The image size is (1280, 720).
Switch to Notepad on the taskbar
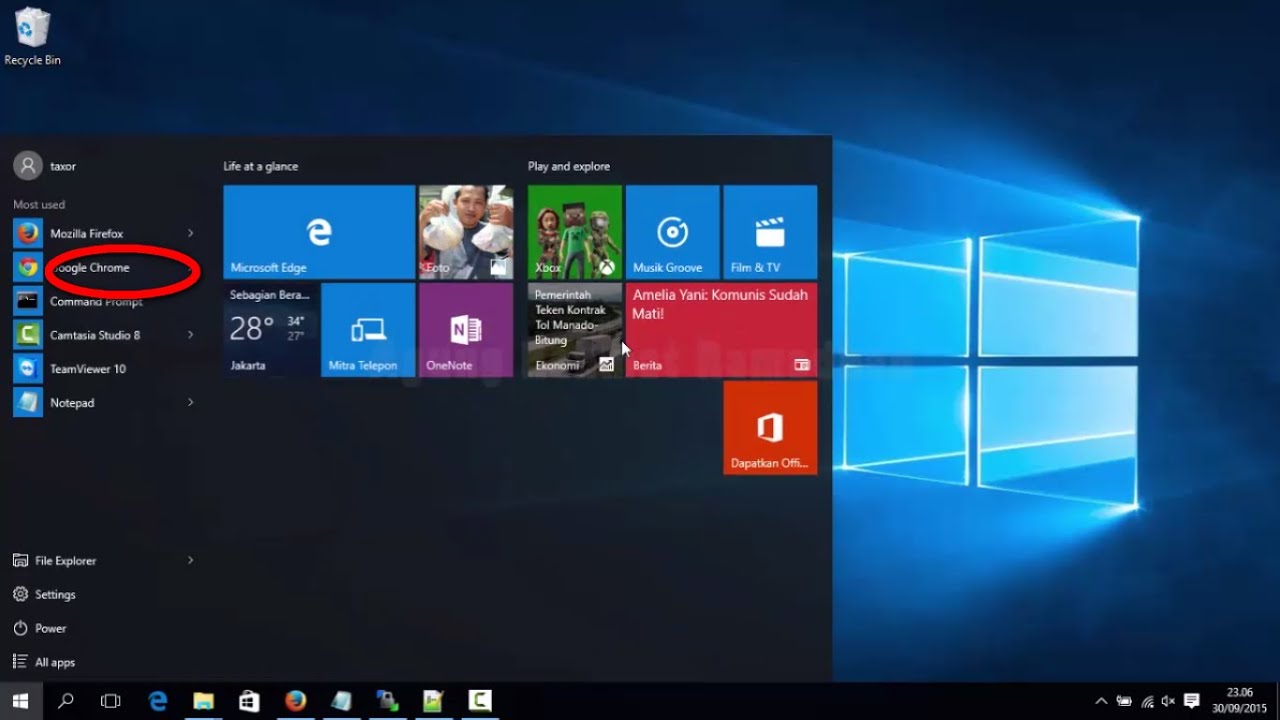(x=341, y=701)
